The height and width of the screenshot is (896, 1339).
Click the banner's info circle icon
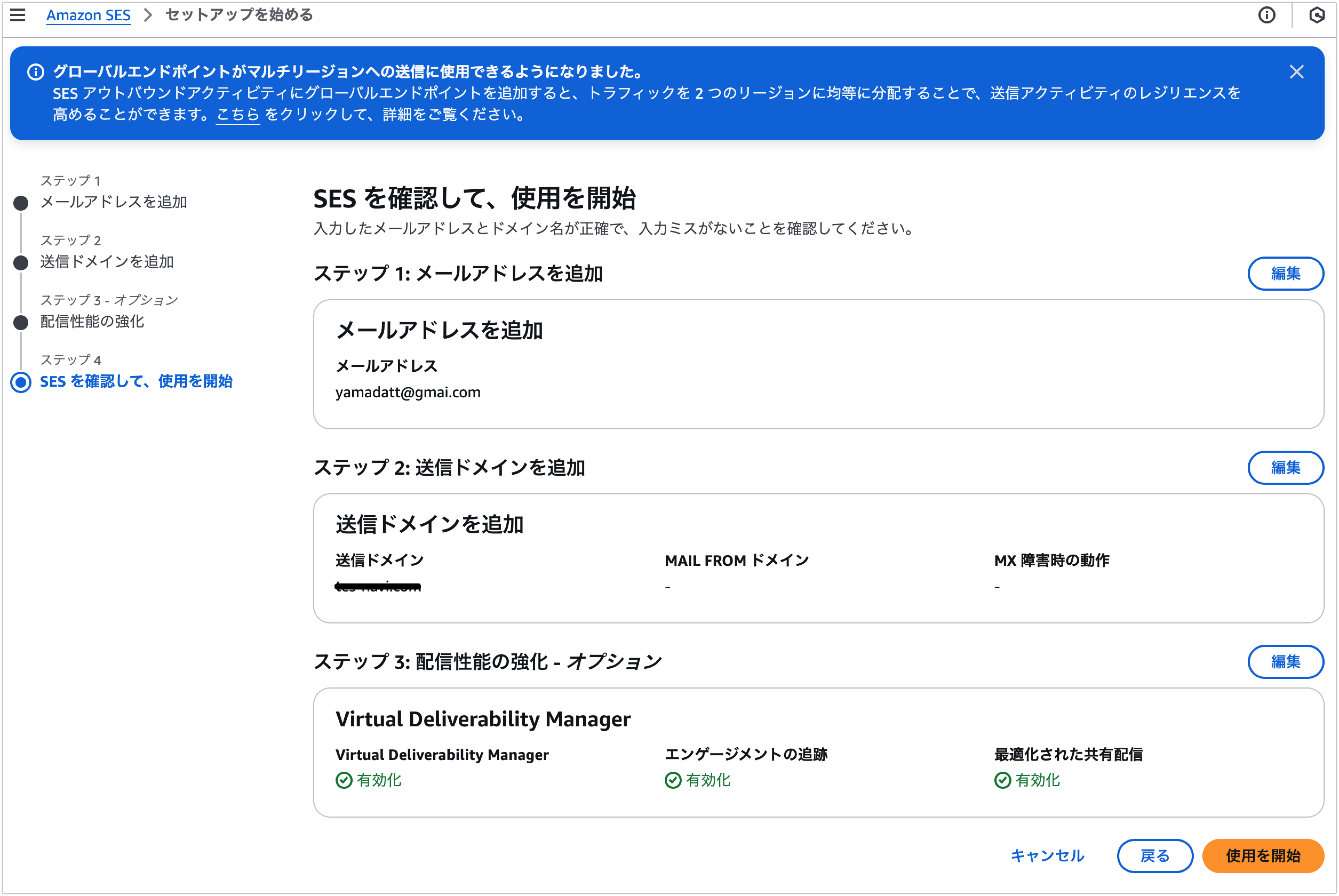point(35,72)
